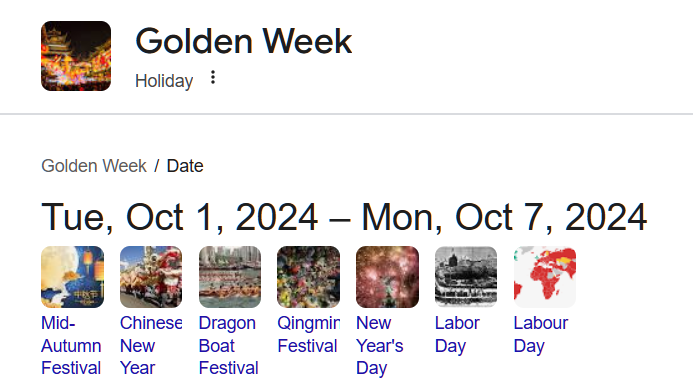The width and height of the screenshot is (693, 392).
Task: Follow the Qingming Festival text link
Action: coord(308,335)
